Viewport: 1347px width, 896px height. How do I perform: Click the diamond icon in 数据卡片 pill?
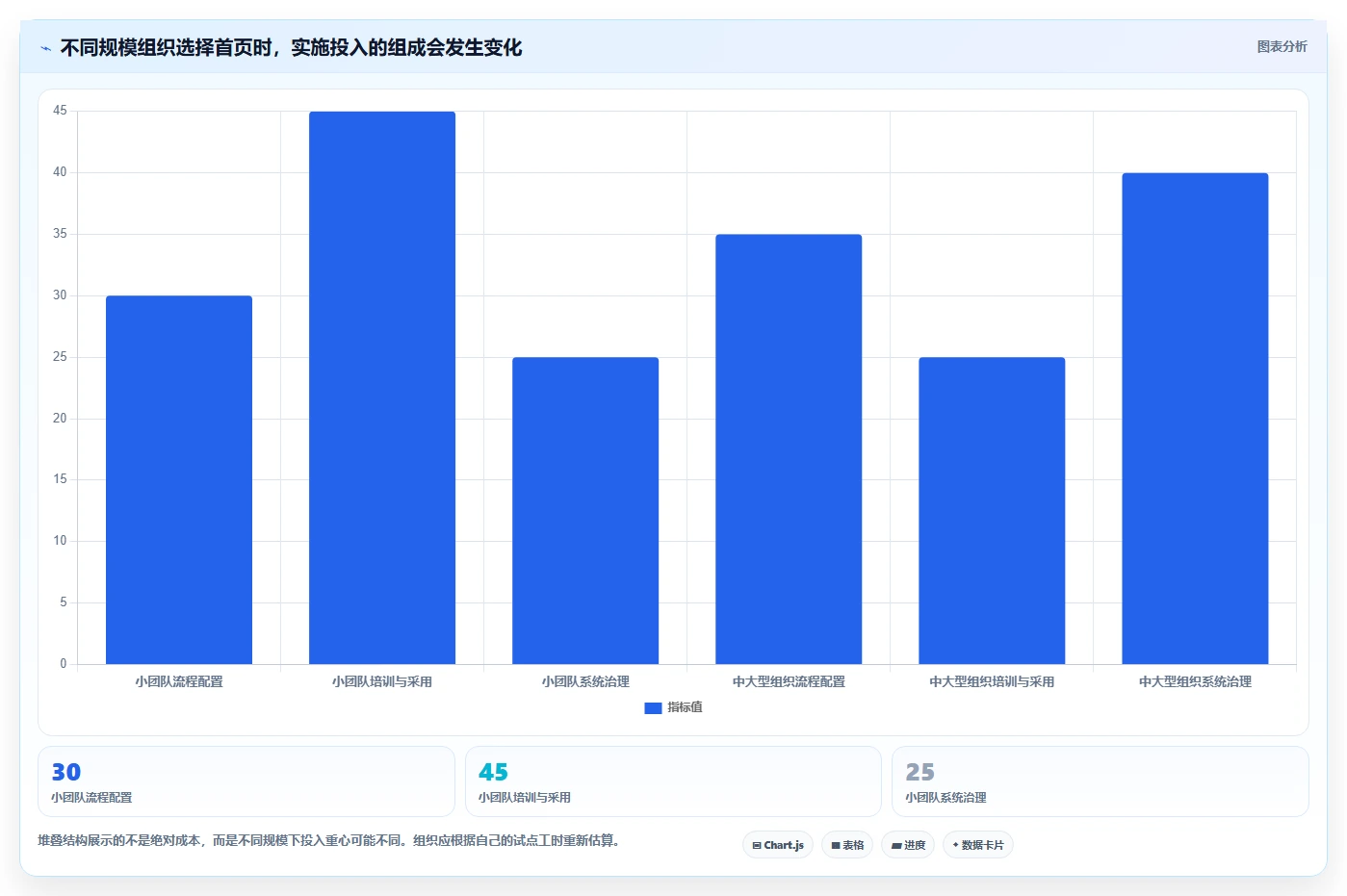click(x=955, y=845)
